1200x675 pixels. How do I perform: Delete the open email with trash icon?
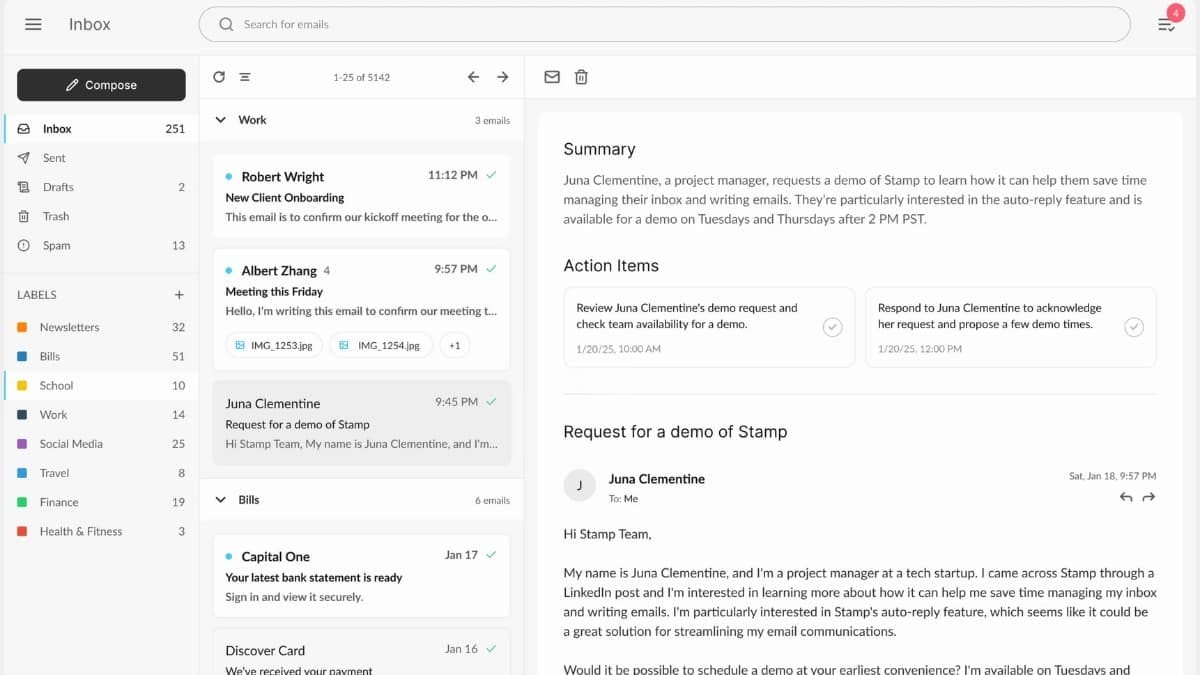[x=581, y=77]
